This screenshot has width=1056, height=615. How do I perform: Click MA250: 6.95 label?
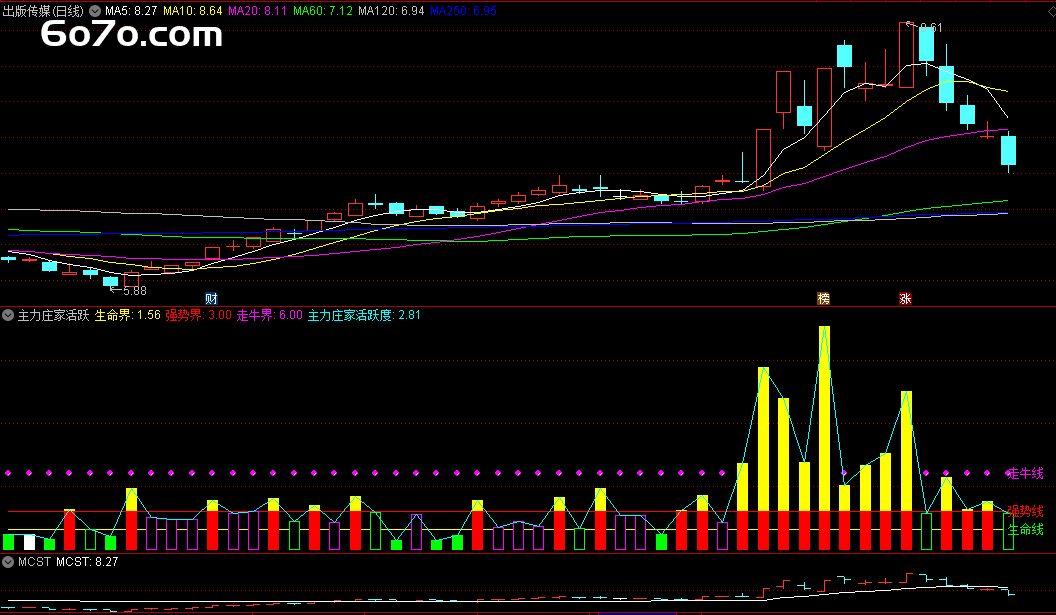pos(463,11)
